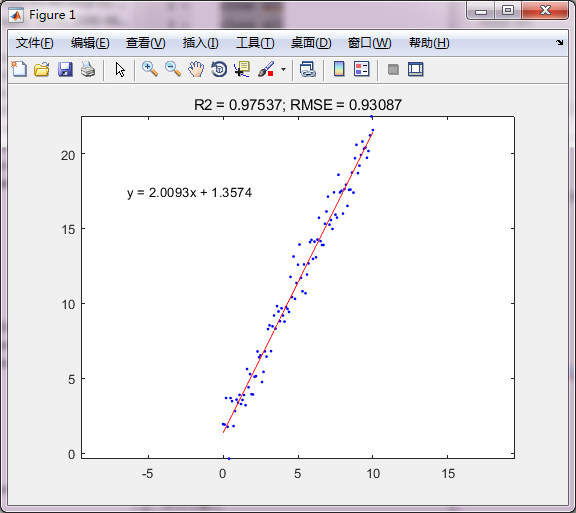Enable the Data Cursor tool
The image size is (576, 513).
tap(242, 69)
